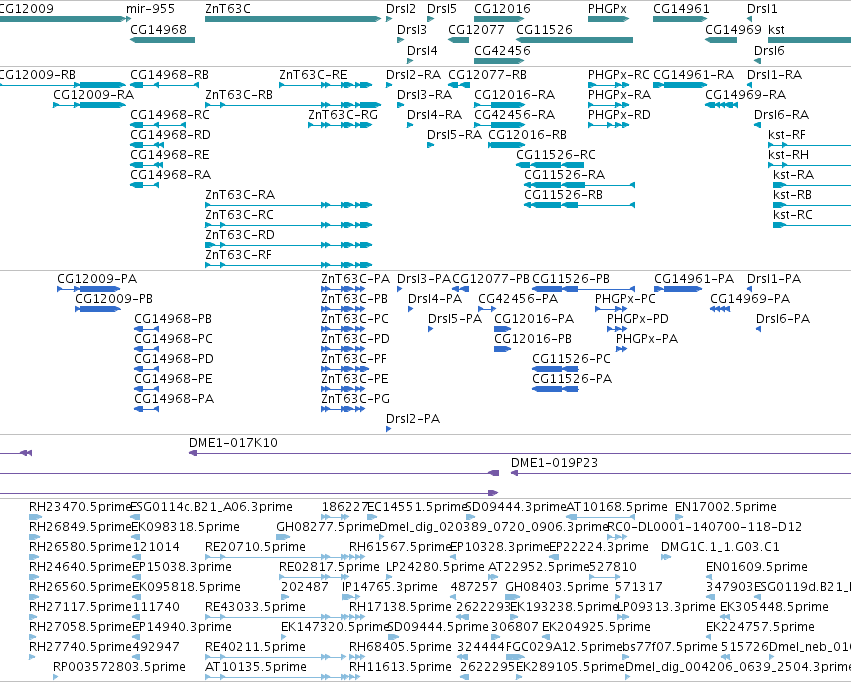Click protein CG12009-PB label
Screen dimensions: 851x682
tap(114, 298)
